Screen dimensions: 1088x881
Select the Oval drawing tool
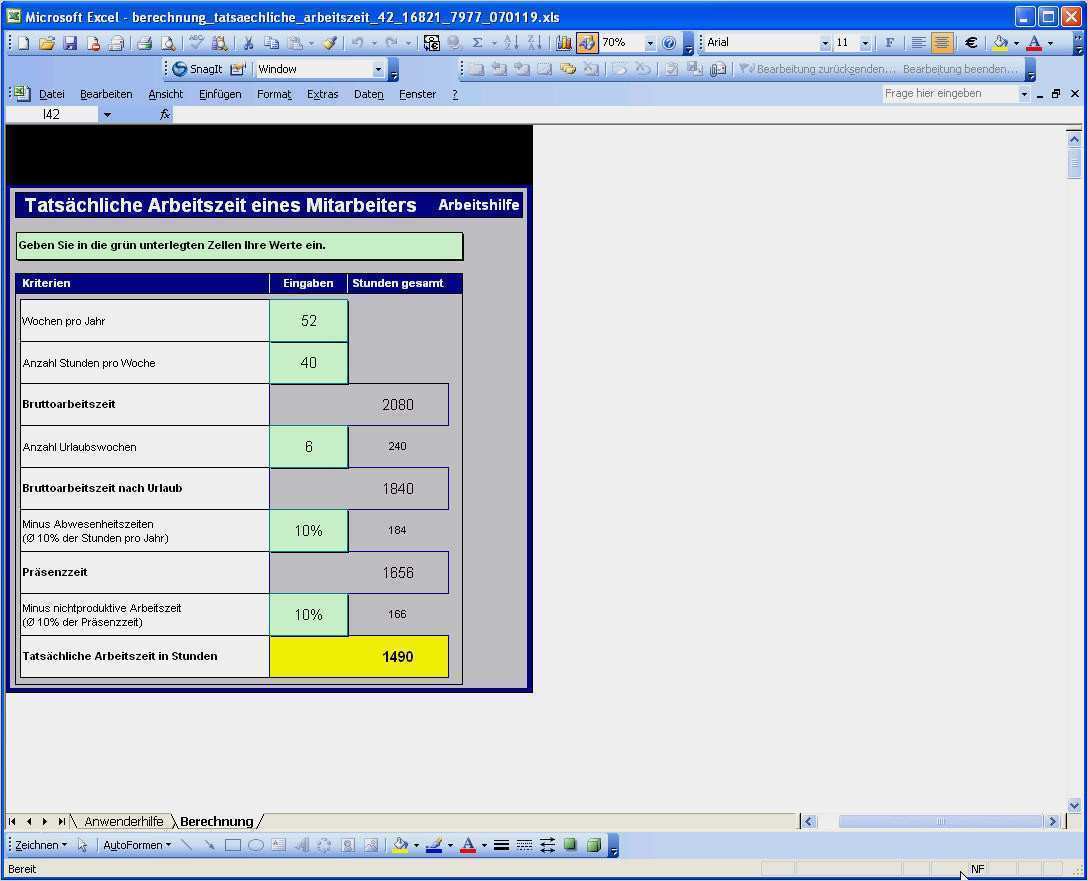click(x=256, y=845)
